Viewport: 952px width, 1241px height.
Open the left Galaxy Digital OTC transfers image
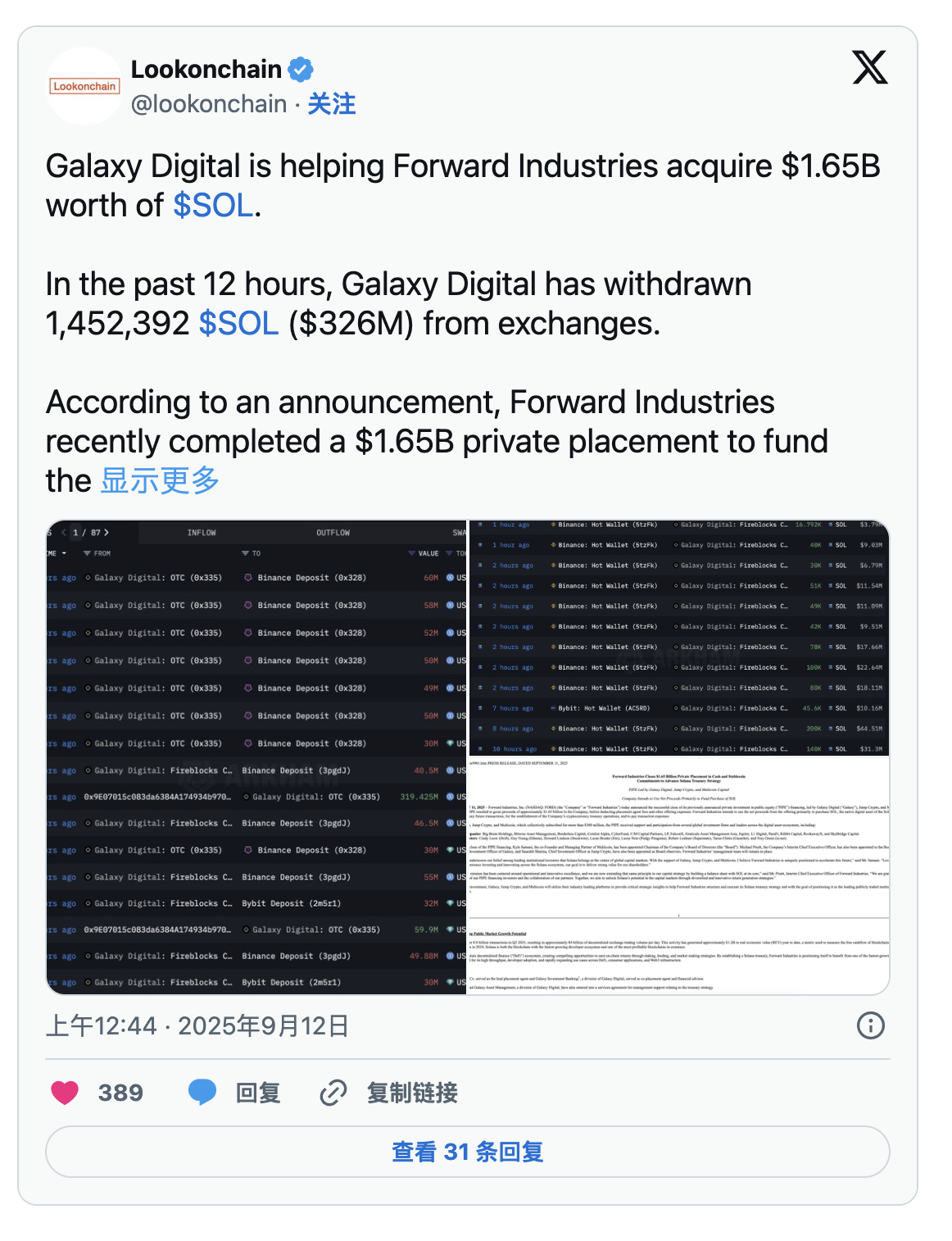point(256,757)
